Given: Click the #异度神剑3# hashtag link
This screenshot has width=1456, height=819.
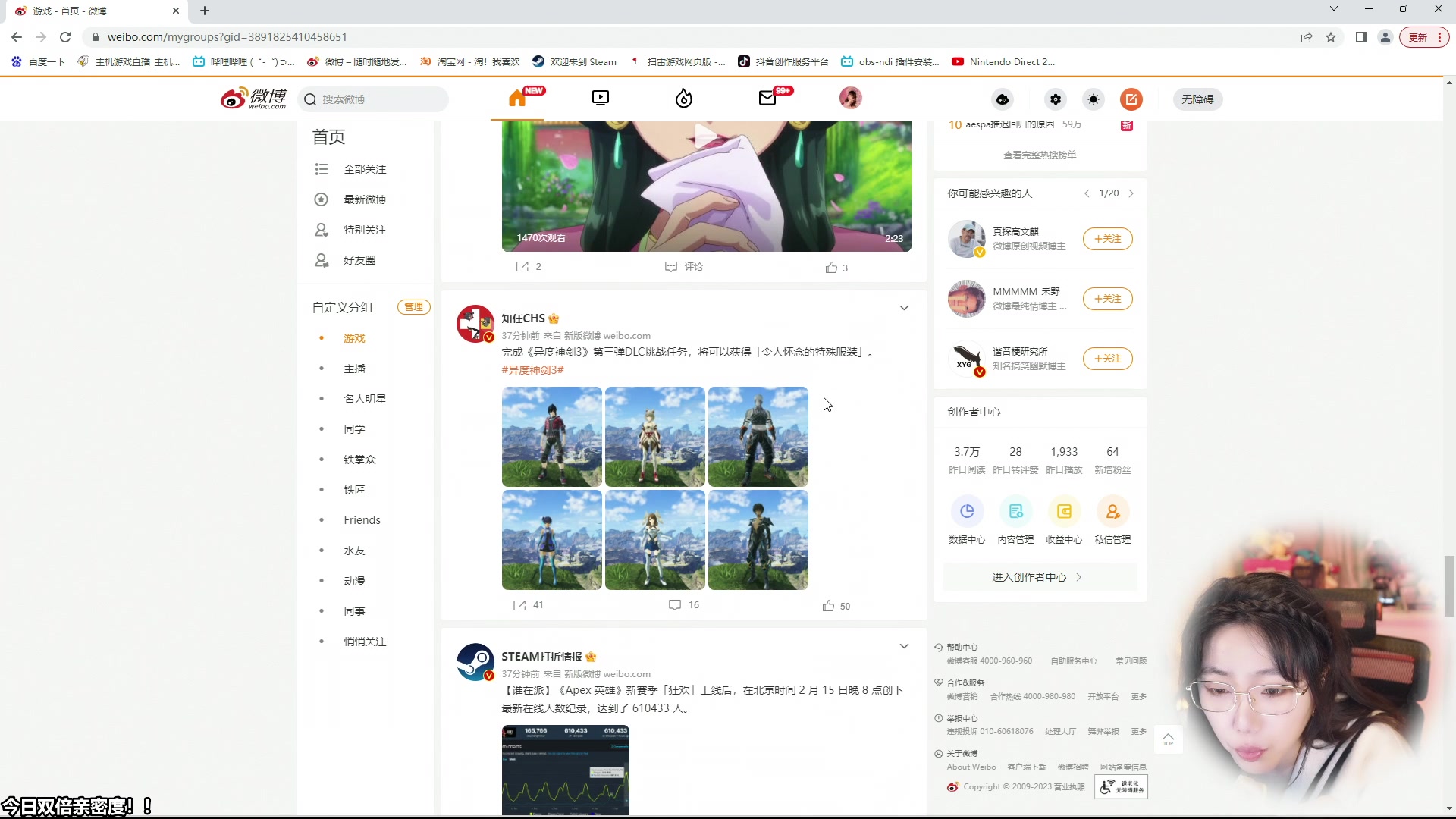Looking at the screenshot, I should (532, 370).
